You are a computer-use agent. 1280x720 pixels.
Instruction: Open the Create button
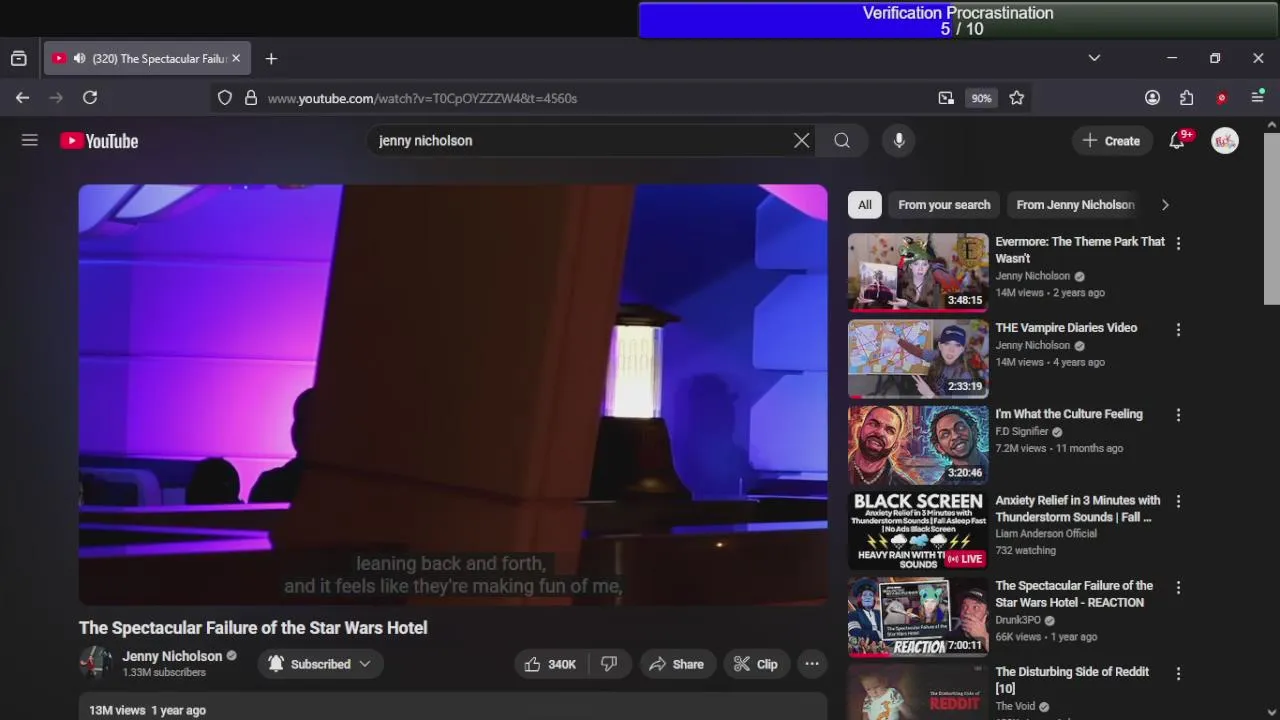pos(1111,141)
